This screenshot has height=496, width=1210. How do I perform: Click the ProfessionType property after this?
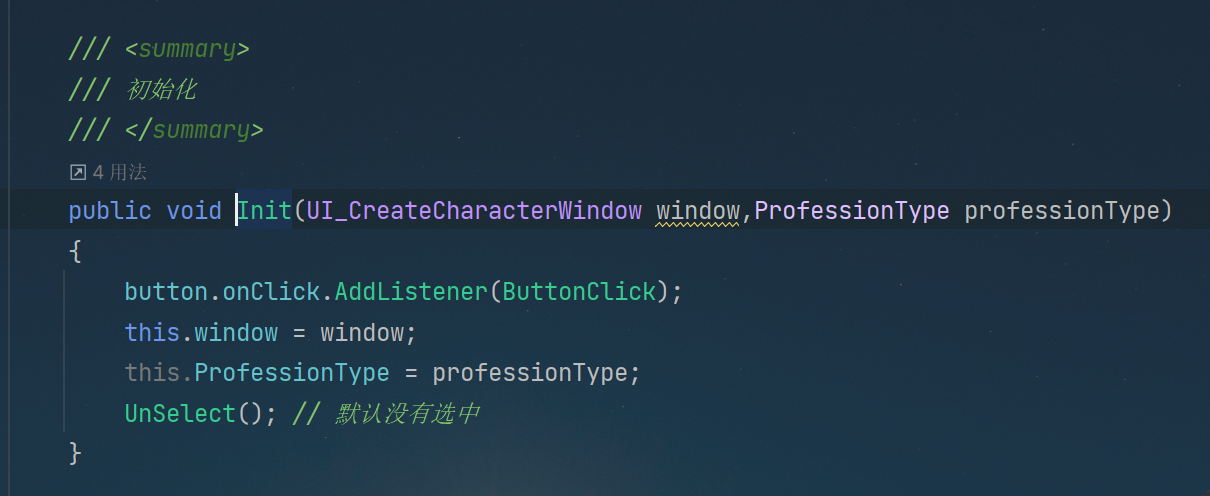coord(292,373)
